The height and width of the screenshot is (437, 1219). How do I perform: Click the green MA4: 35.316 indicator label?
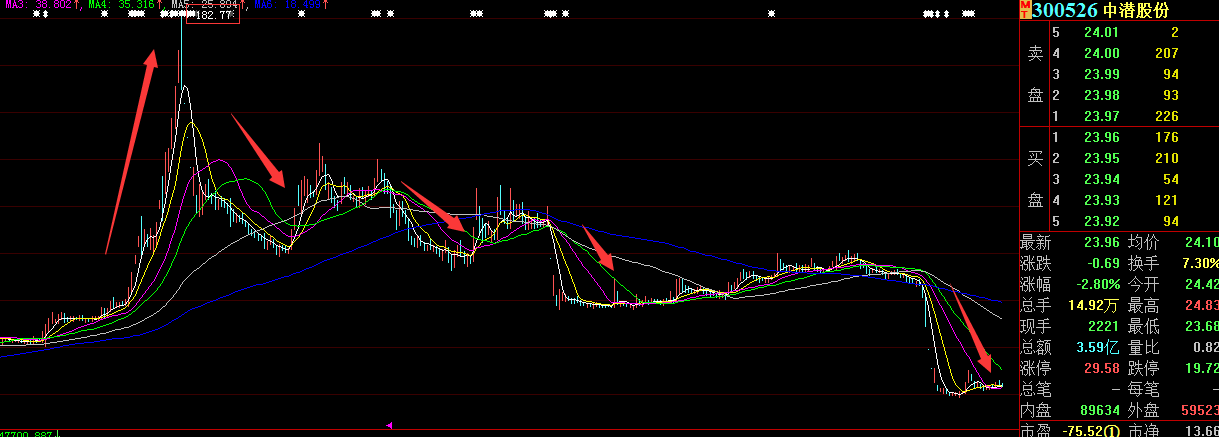click(x=121, y=5)
